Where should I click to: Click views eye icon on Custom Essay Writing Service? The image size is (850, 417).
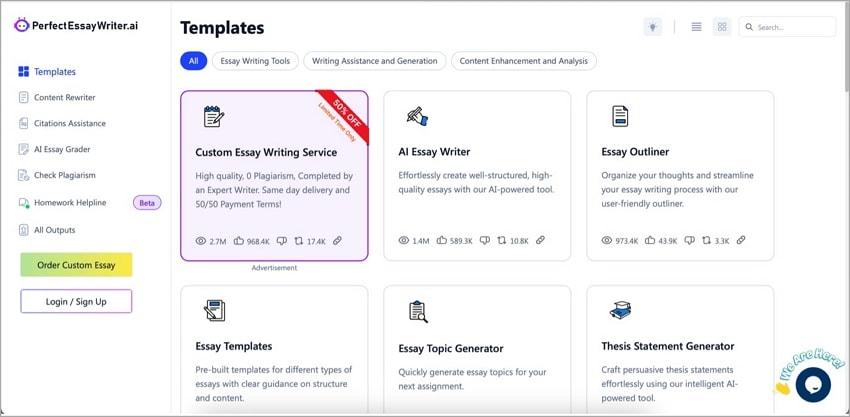(x=201, y=241)
